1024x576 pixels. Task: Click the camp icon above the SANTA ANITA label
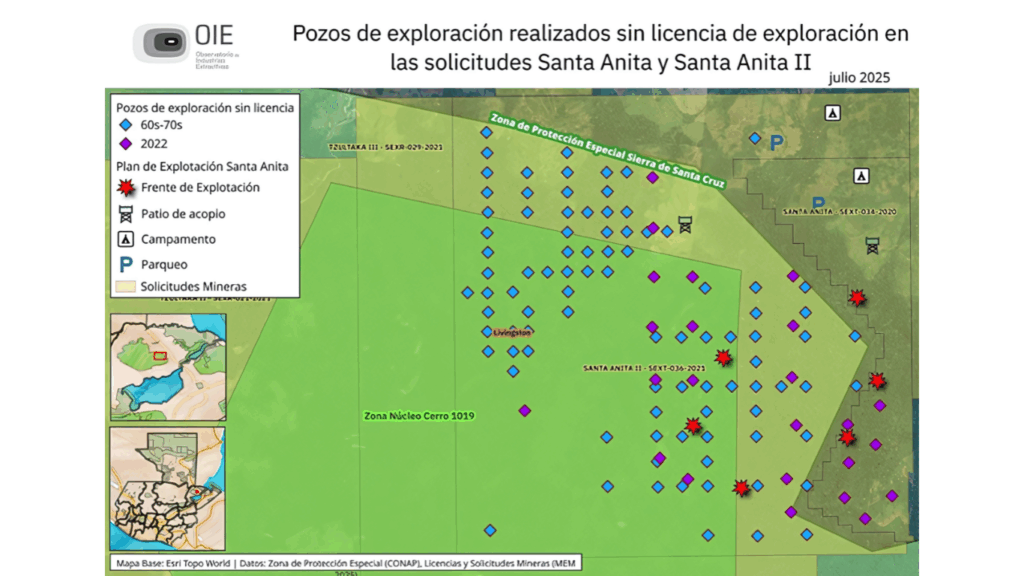coord(861,176)
